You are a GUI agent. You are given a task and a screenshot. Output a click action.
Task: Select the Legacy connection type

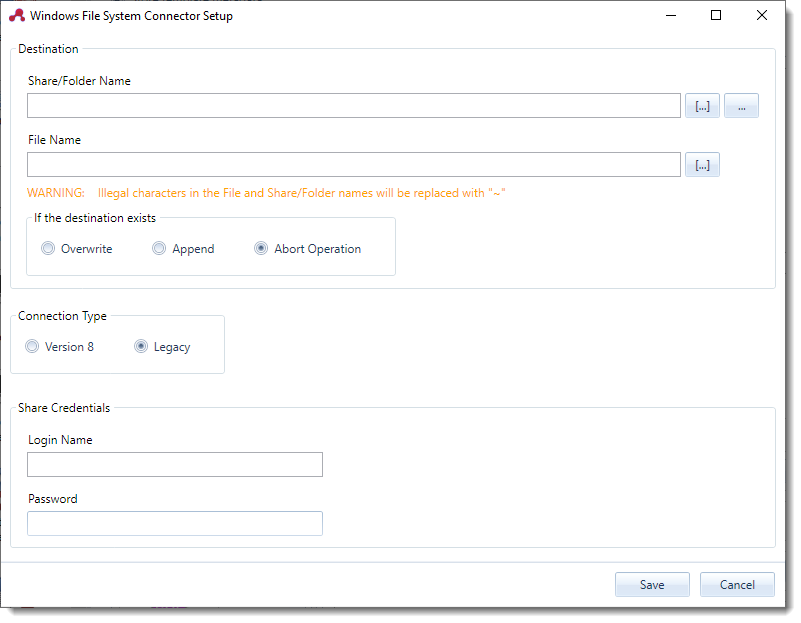coord(141,347)
